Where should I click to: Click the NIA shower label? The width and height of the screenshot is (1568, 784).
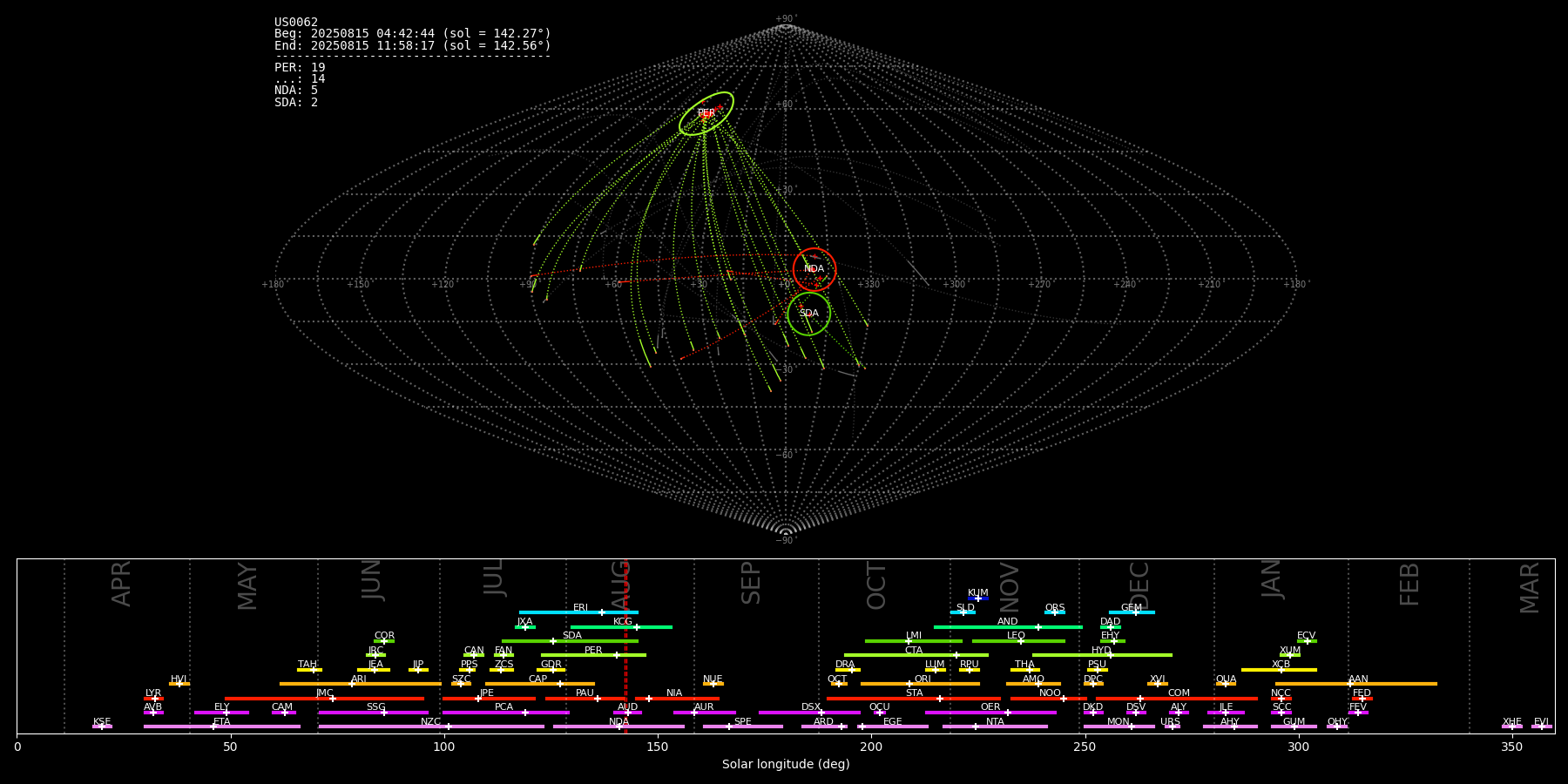[x=674, y=693]
